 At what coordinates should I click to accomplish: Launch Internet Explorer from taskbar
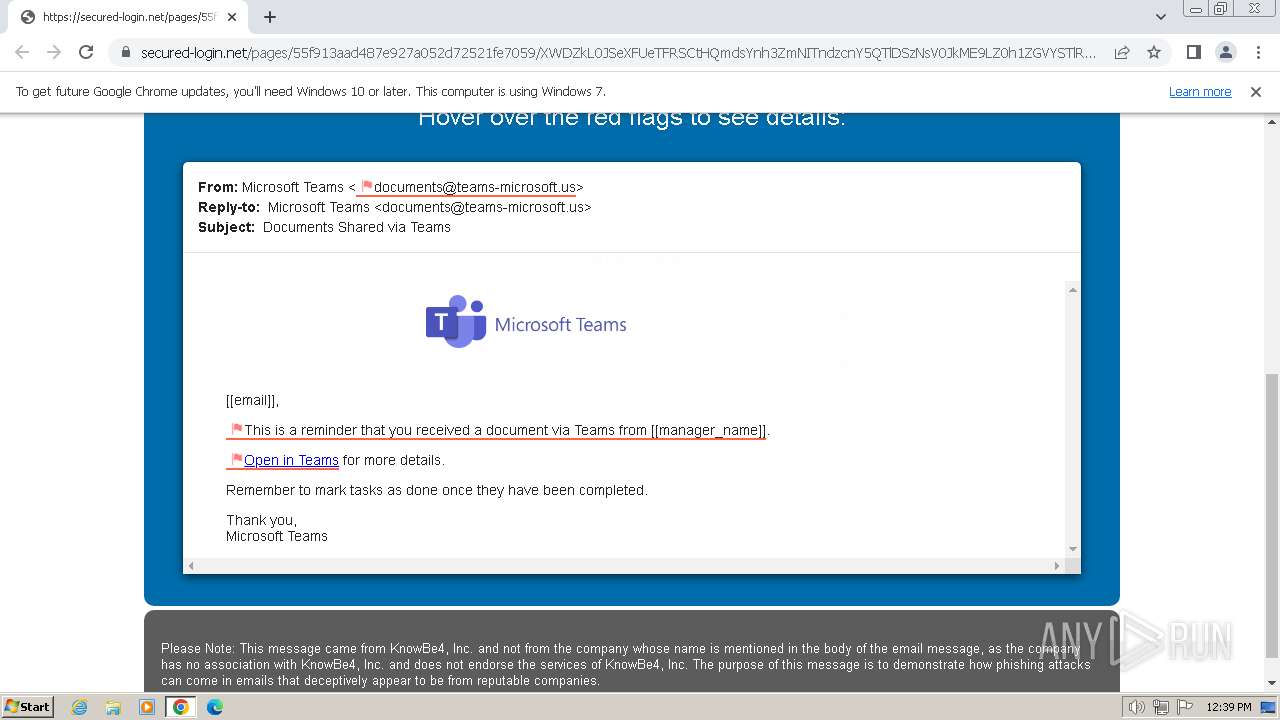pos(80,707)
